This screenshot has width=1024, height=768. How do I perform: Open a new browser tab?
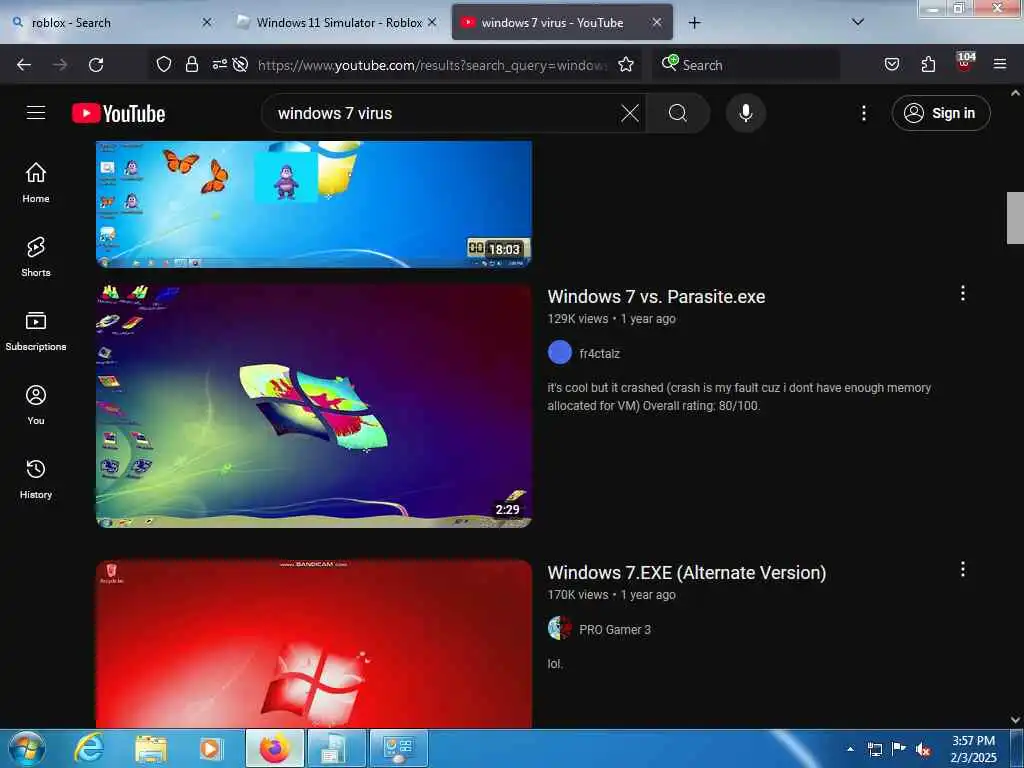pos(694,23)
